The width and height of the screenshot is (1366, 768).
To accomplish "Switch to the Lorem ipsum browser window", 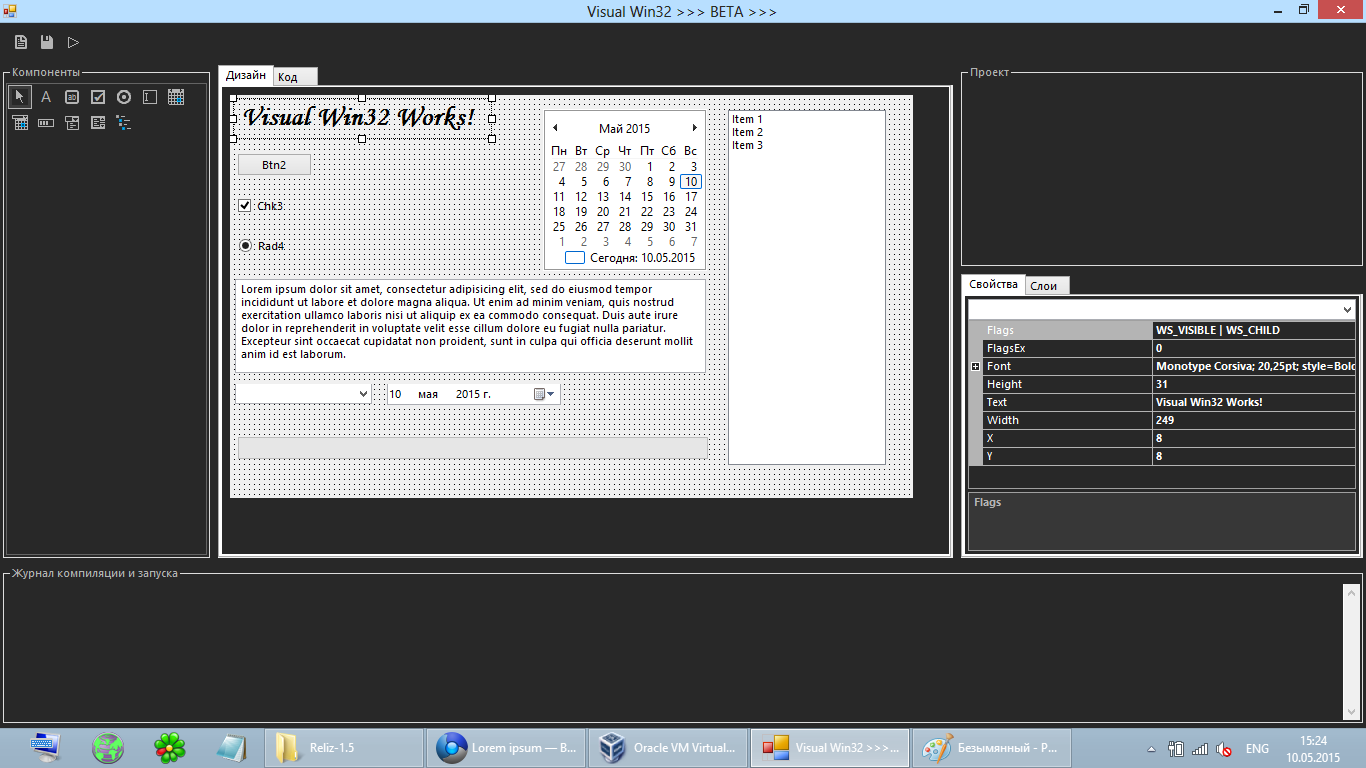I will point(507,747).
